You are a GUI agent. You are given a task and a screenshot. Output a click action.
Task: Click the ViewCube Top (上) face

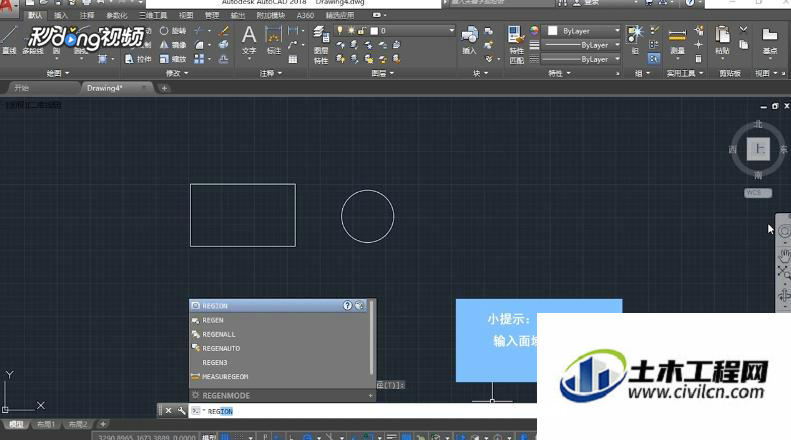click(758, 149)
